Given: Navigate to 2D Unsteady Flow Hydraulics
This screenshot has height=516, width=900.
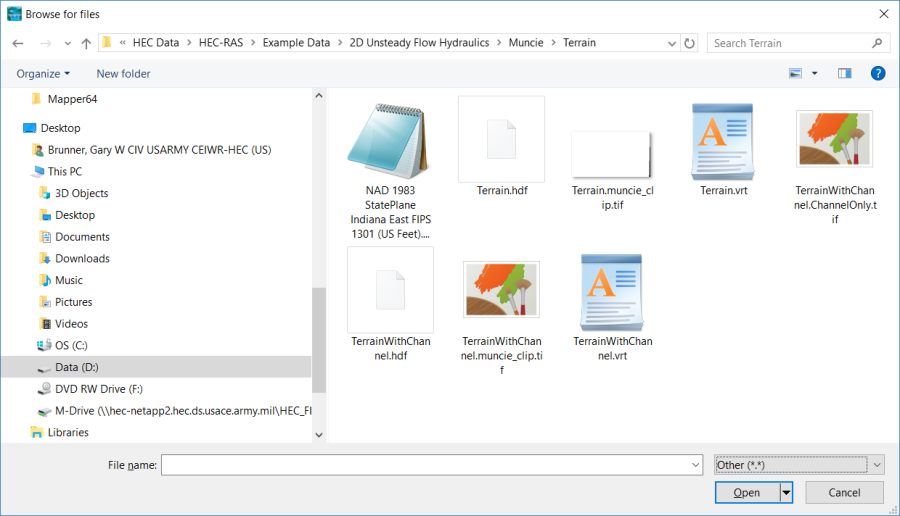Looking at the screenshot, I should (x=420, y=43).
